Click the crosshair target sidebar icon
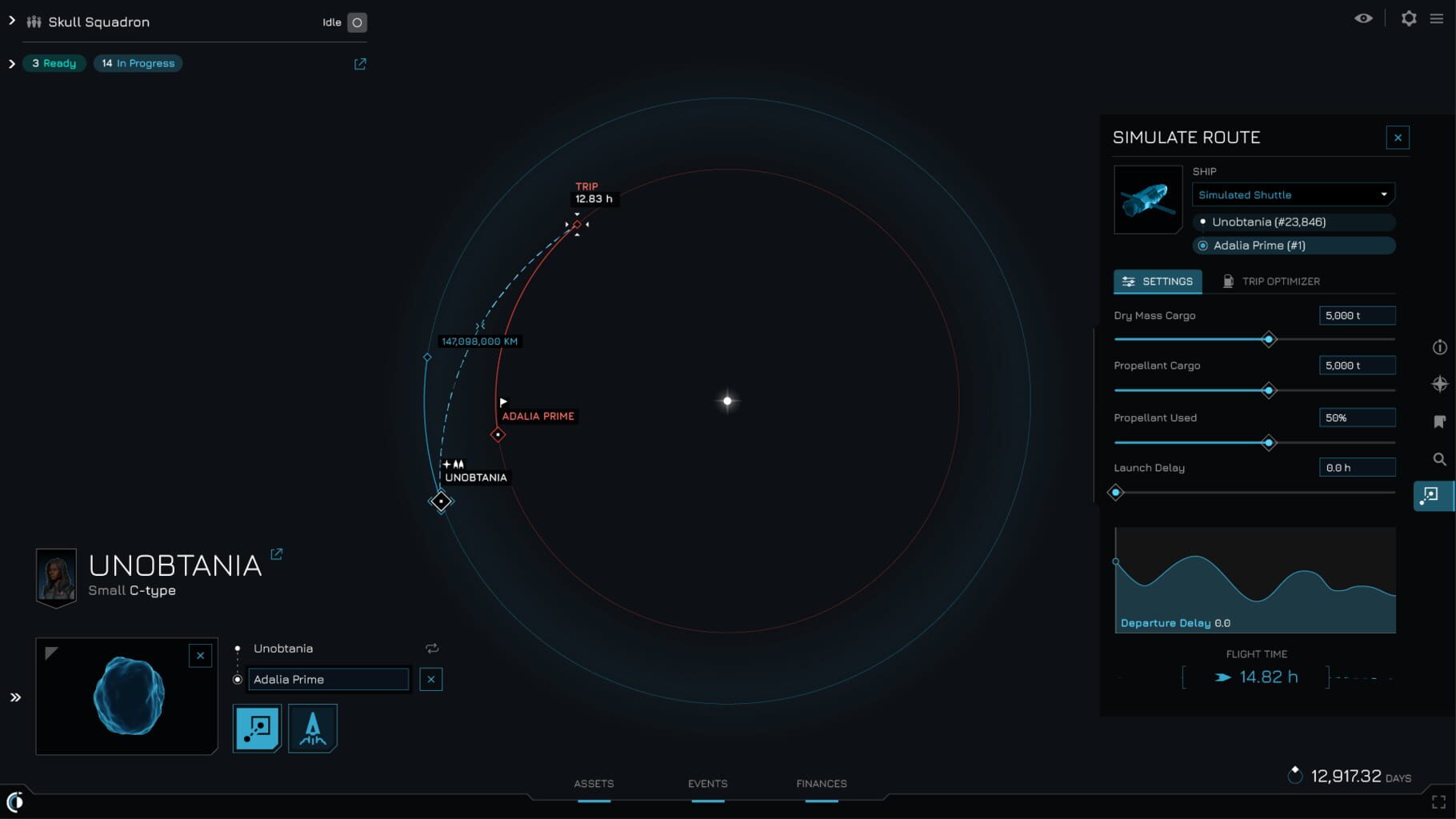This screenshot has width=1456, height=819. [1439, 384]
